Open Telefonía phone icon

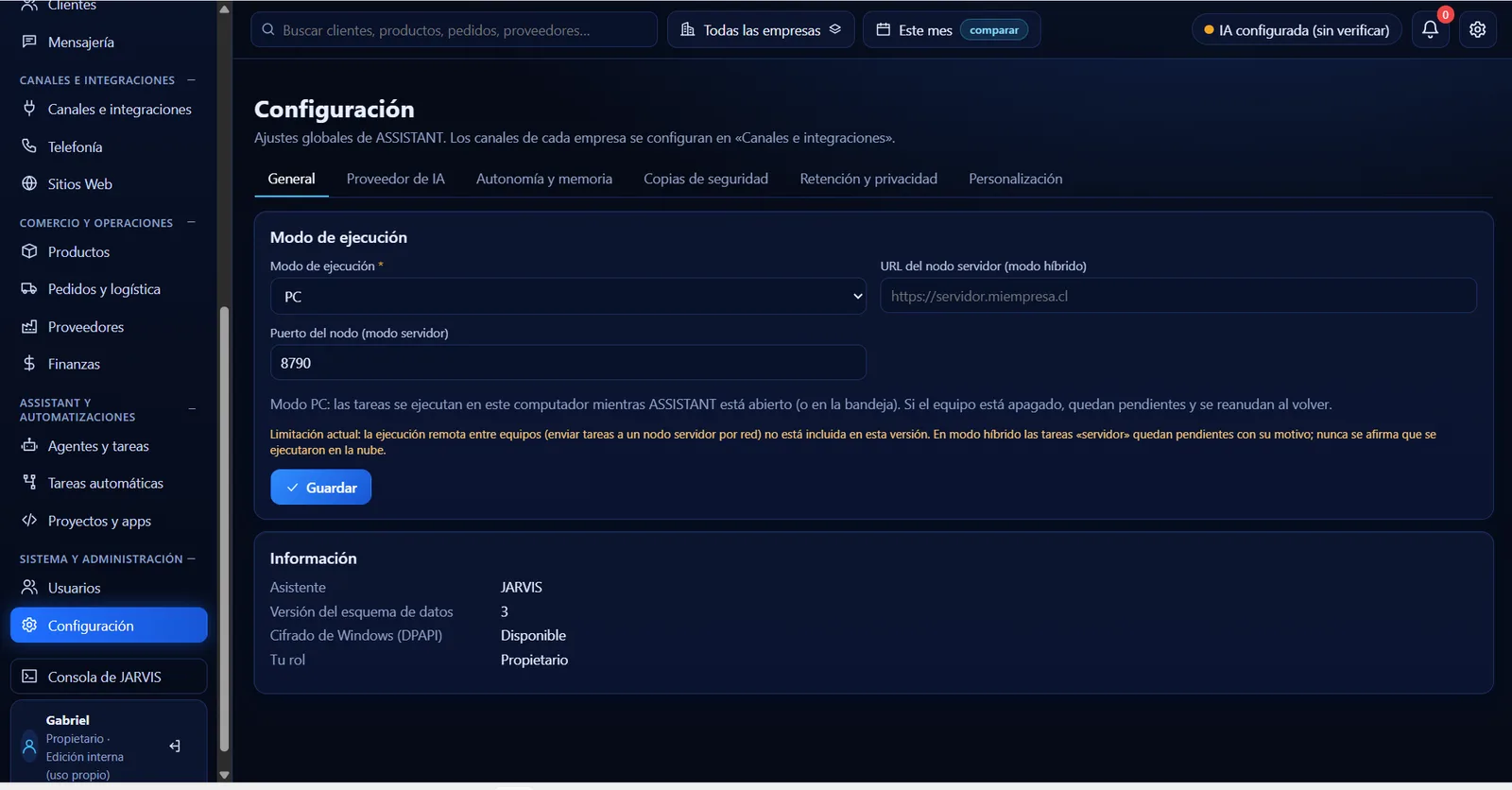click(29, 146)
